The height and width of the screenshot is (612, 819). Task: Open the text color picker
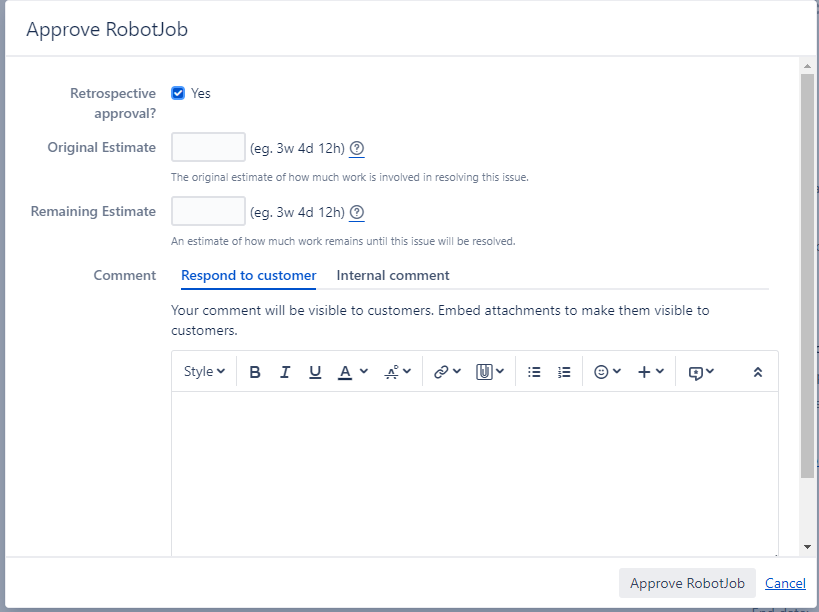[353, 372]
